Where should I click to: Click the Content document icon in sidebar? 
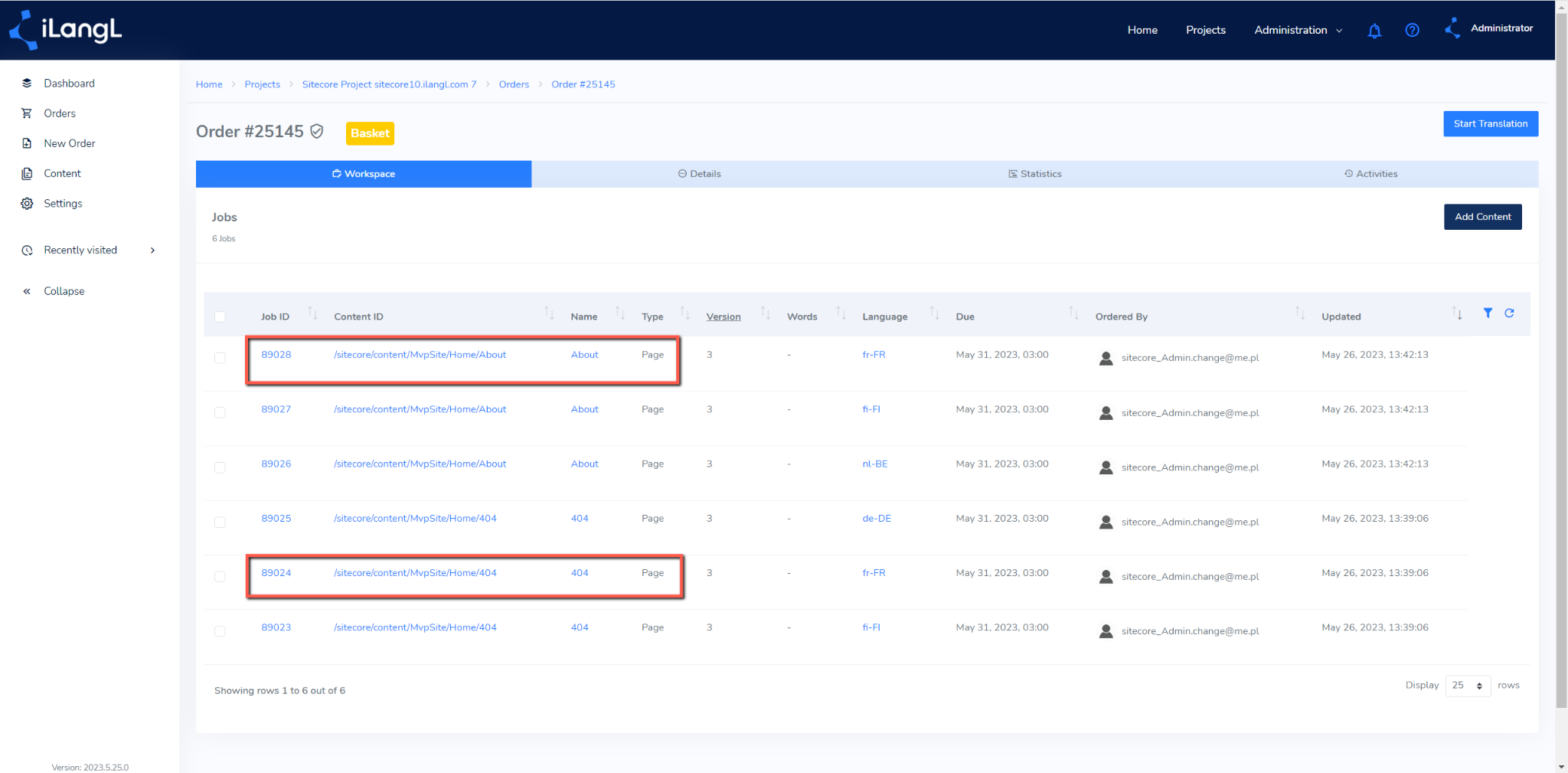[x=27, y=173]
